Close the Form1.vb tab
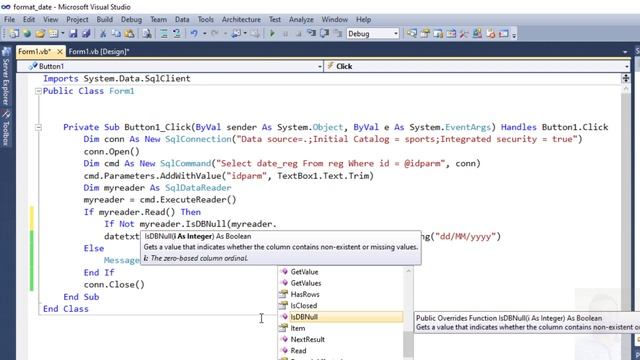 (x=60, y=51)
